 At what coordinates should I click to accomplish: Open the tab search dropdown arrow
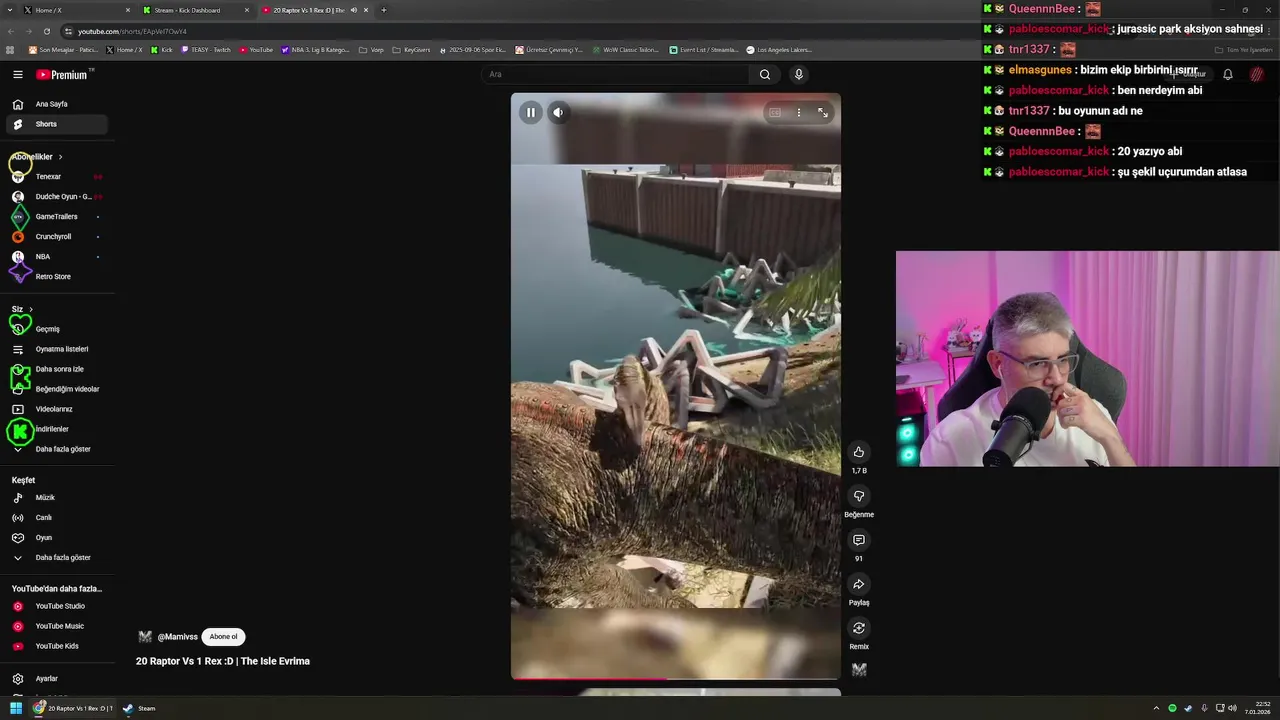(x=10, y=10)
